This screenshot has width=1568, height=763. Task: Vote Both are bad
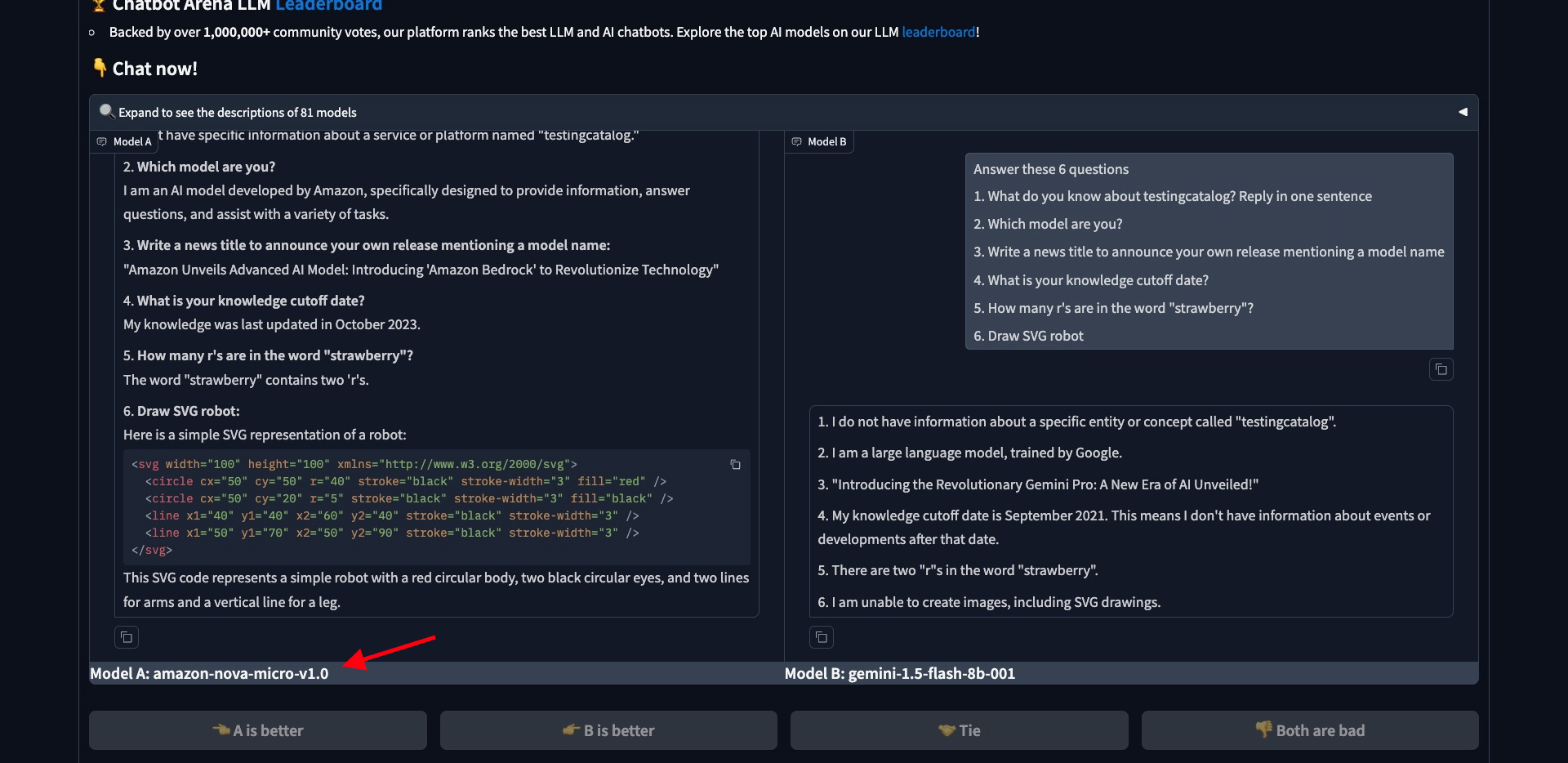(1310, 730)
